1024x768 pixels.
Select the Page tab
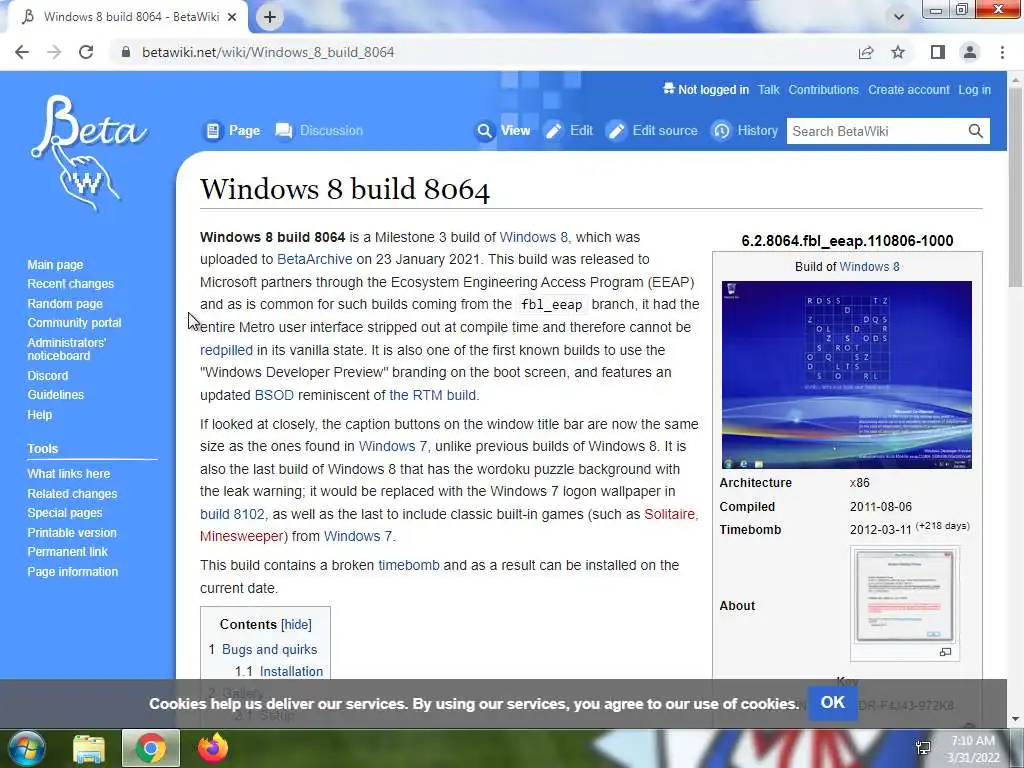point(232,131)
